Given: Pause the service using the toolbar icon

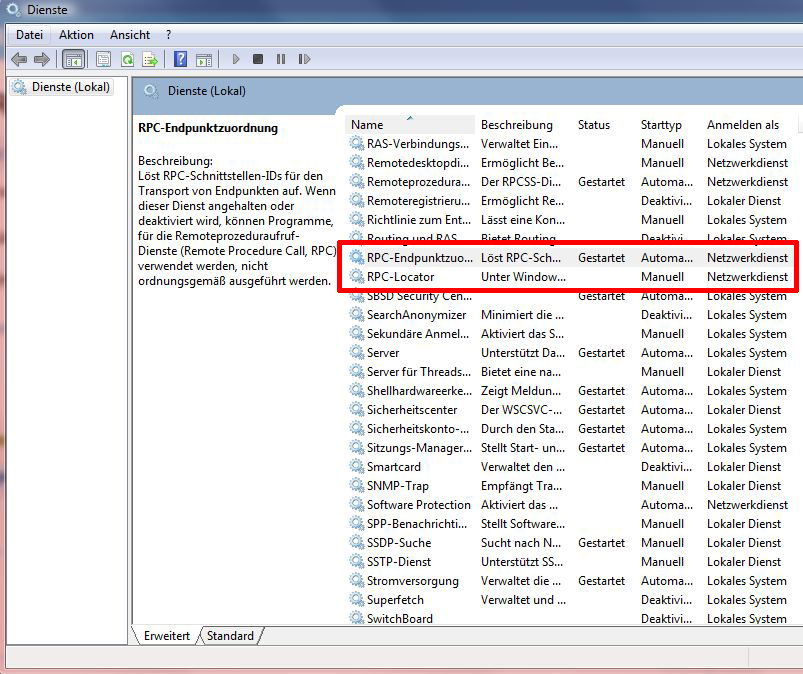Looking at the screenshot, I should (280, 59).
